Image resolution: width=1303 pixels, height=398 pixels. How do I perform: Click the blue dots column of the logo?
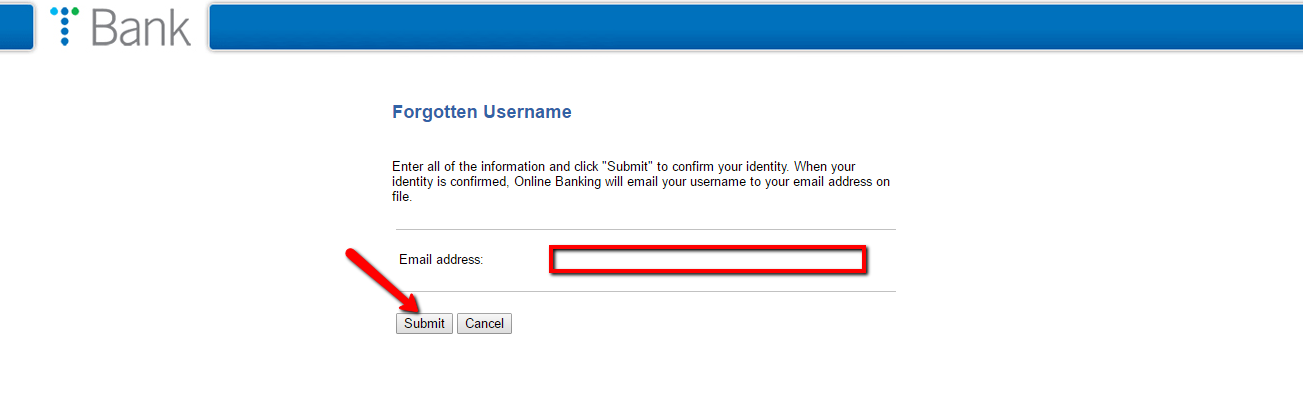click(64, 28)
